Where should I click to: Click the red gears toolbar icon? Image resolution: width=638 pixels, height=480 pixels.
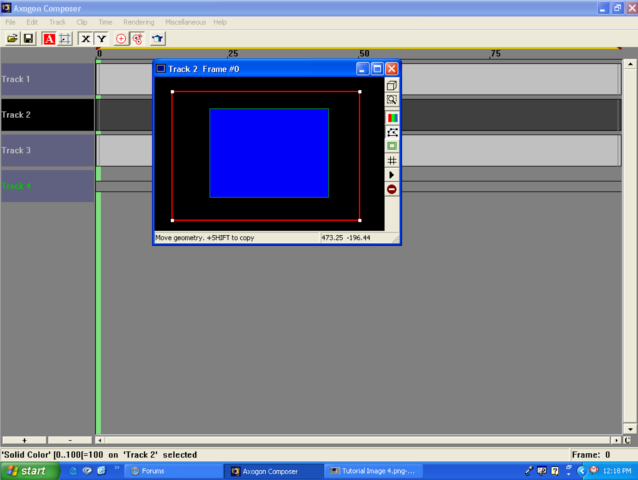click(x=138, y=39)
